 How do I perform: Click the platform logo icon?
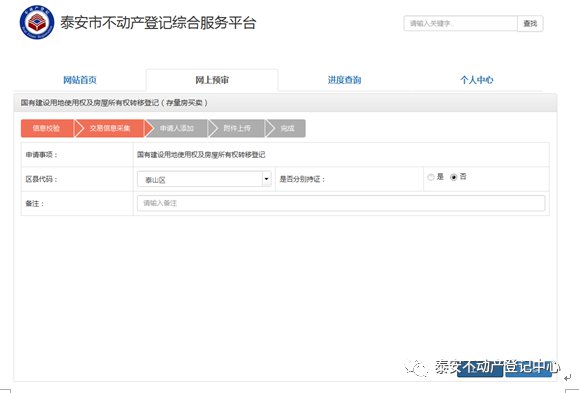[37, 22]
